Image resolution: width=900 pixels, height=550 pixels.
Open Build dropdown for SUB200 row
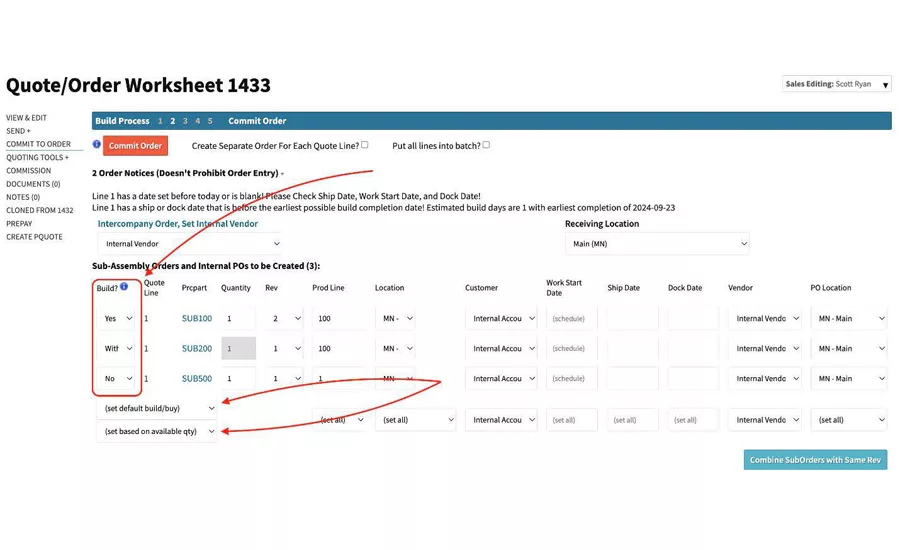click(117, 348)
